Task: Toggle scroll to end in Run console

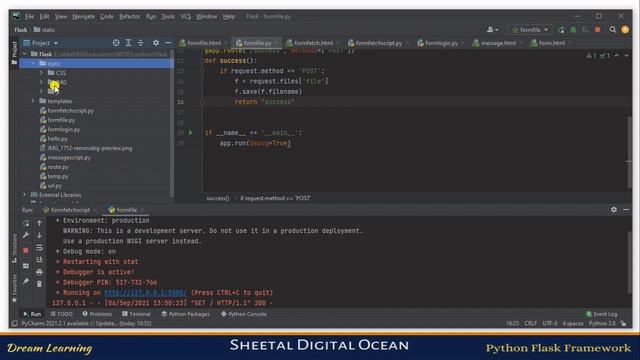Action: (39, 260)
